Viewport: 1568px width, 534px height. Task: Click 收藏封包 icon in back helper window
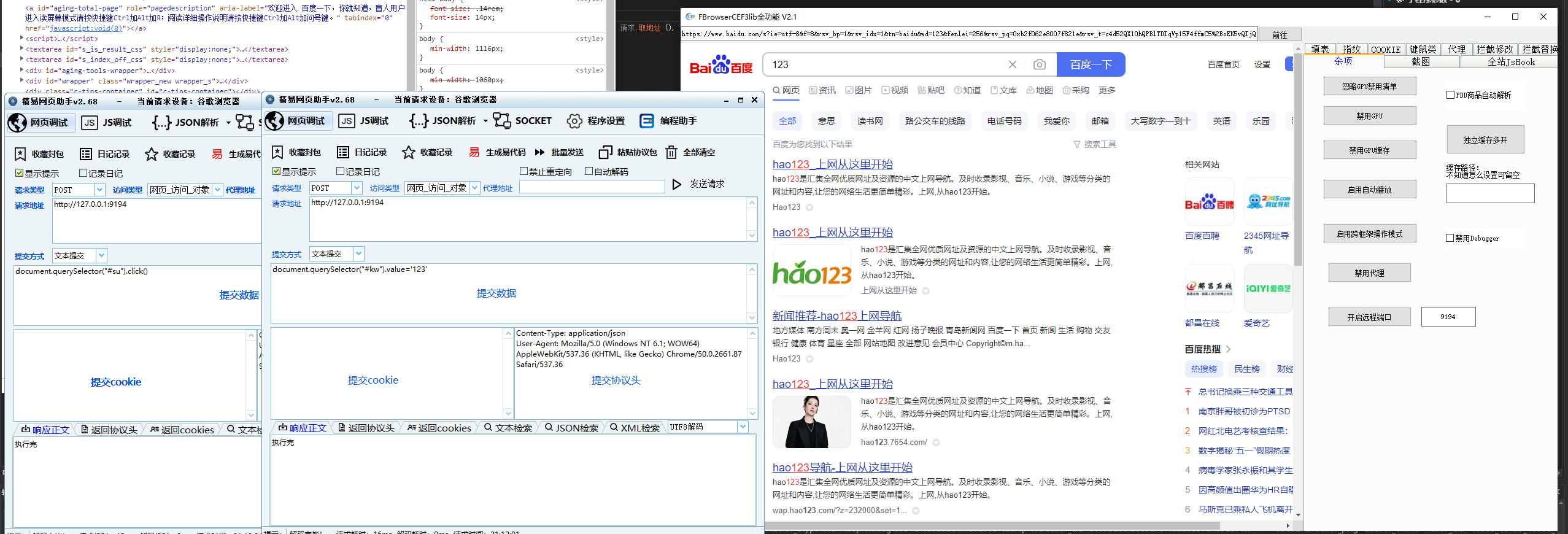point(20,154)
